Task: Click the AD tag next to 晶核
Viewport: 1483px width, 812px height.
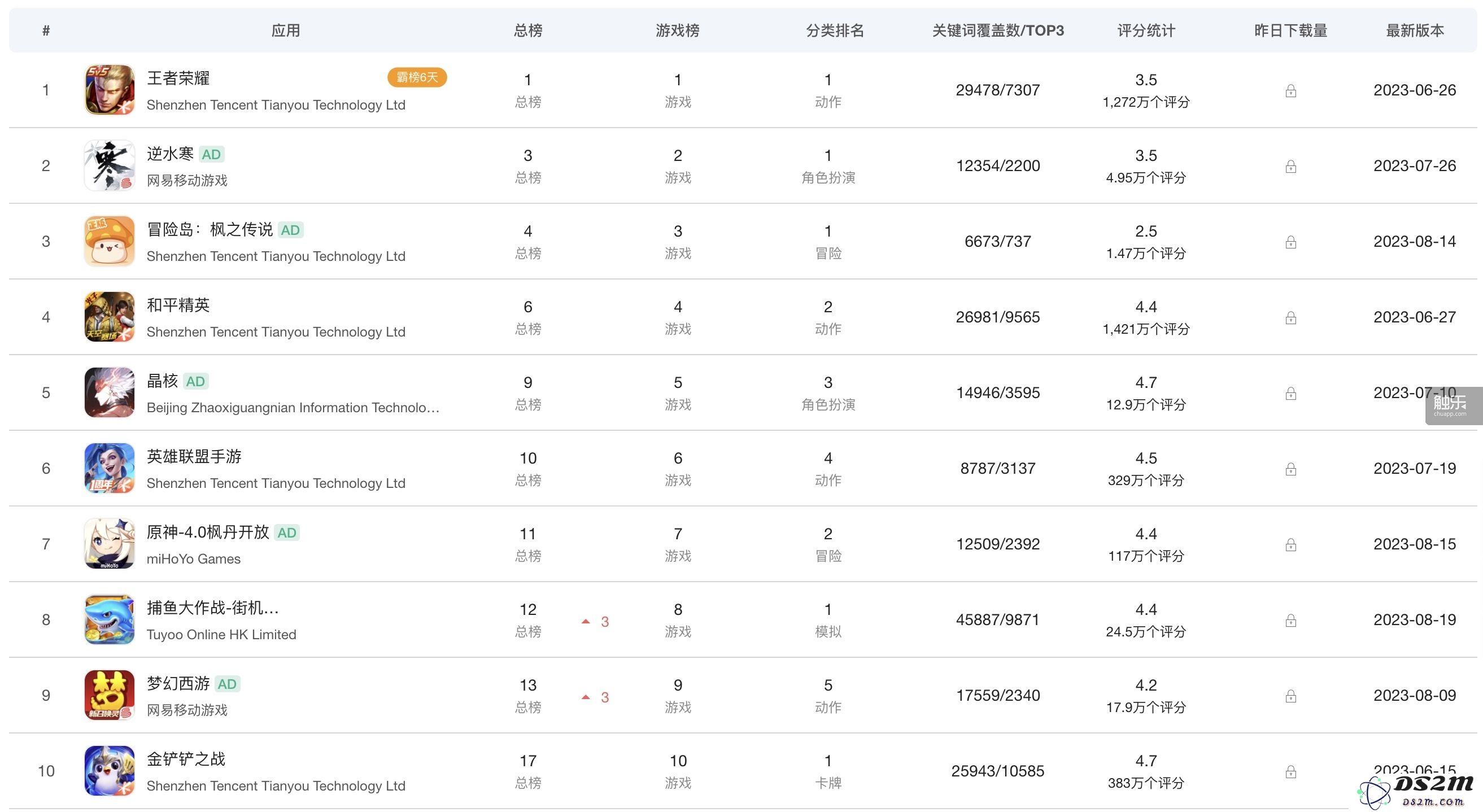Action: coord(195,382)
